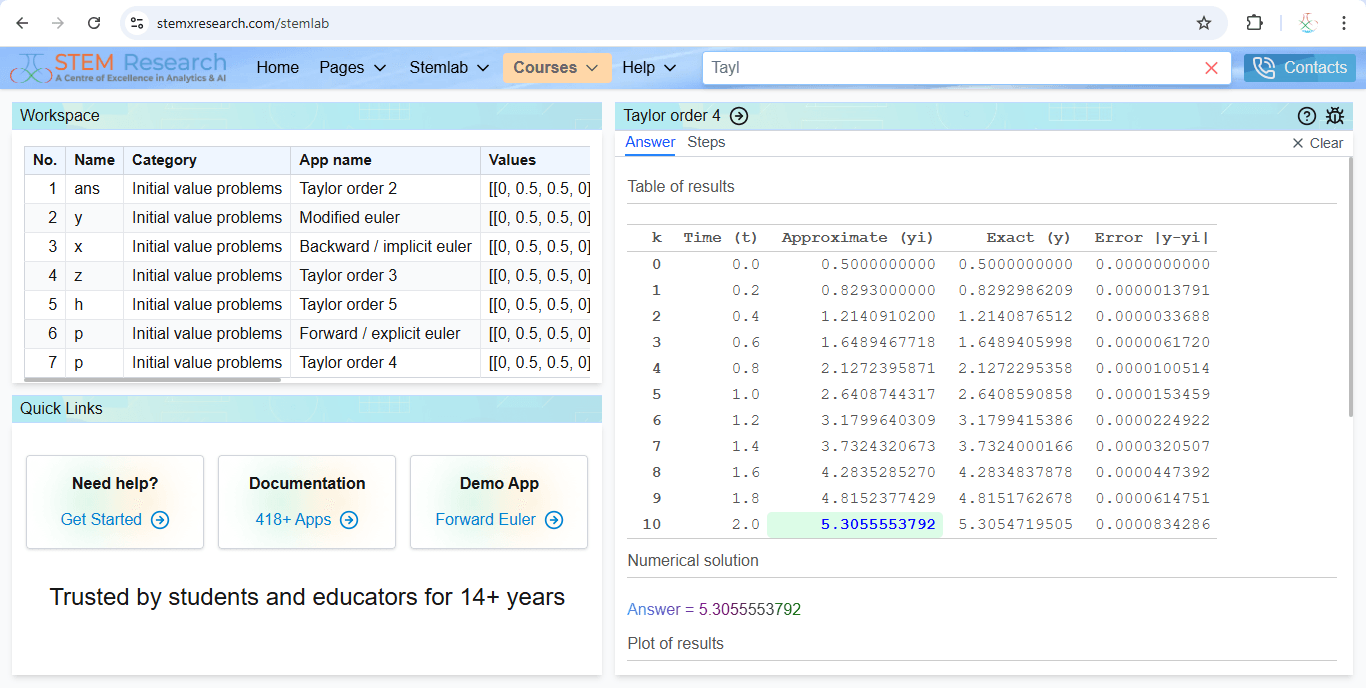Open the help question mark icon

click(1306, 116)
